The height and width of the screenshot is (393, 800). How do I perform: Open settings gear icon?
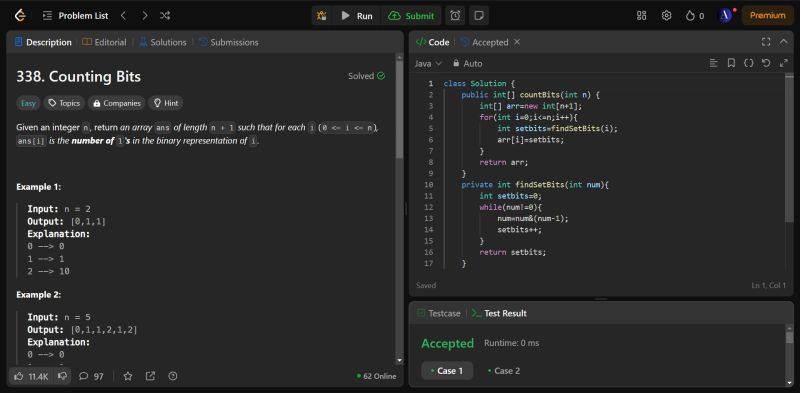tap(666, 16)
